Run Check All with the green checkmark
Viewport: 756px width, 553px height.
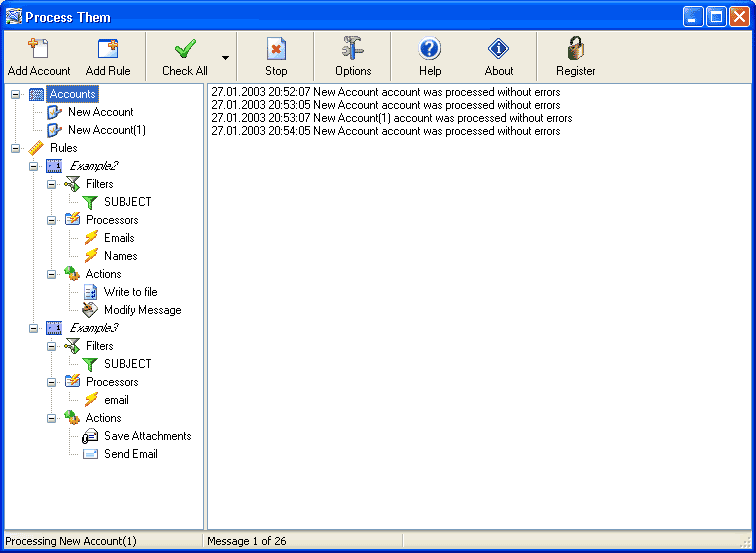[185, 49]
